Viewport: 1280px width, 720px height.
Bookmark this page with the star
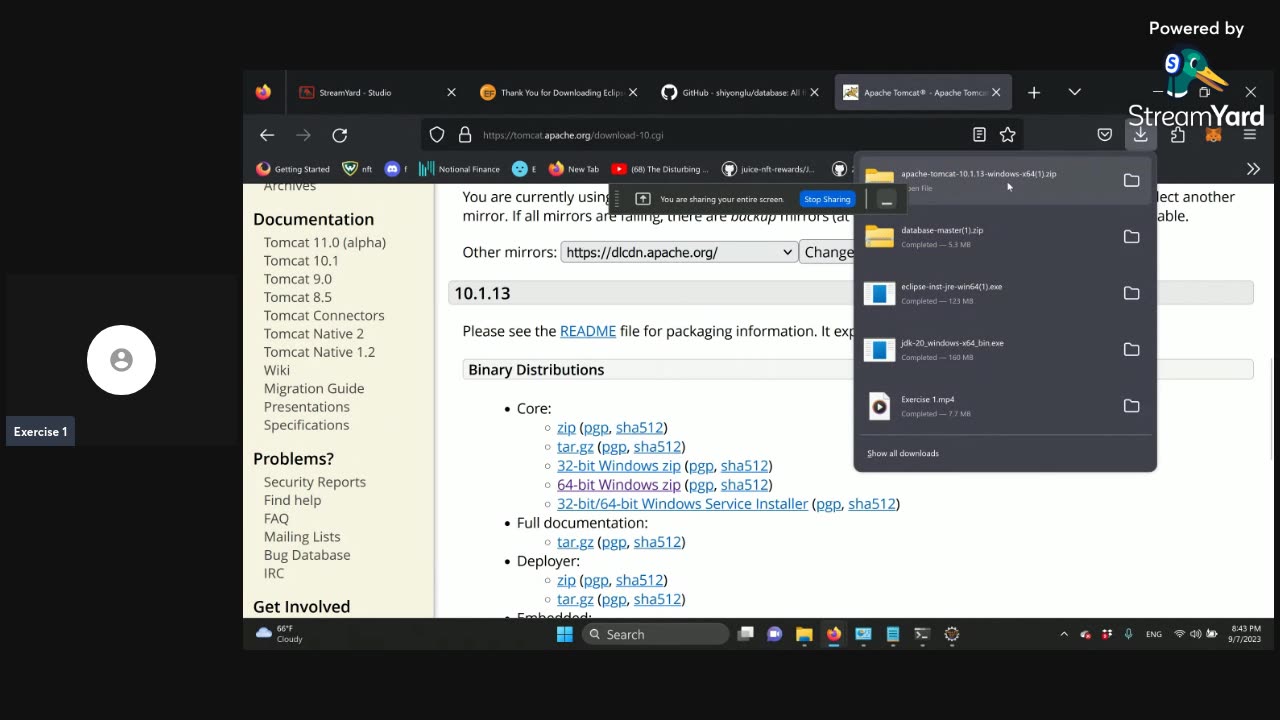1008,135
